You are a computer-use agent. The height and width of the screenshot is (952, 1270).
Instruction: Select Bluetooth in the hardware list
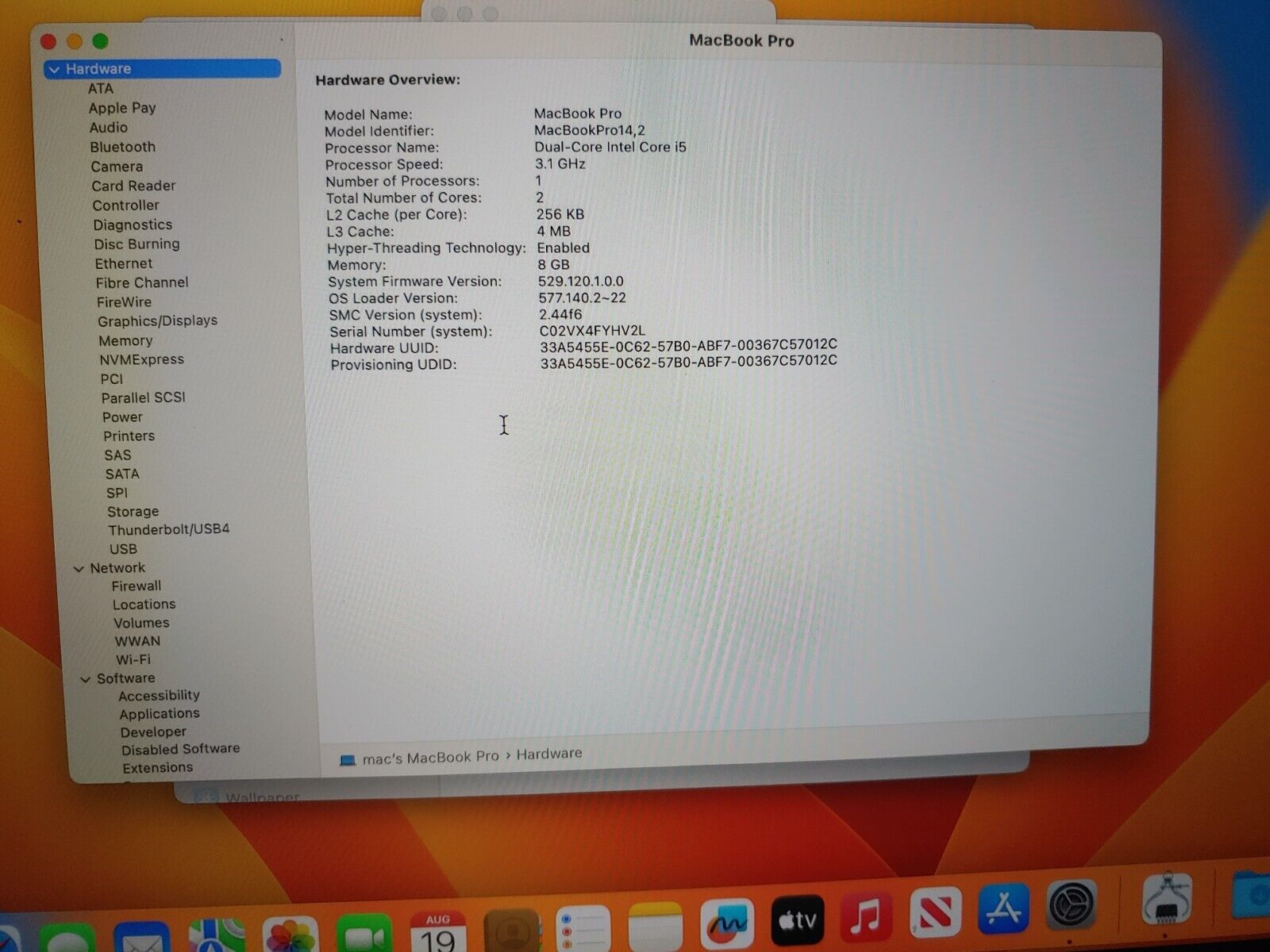(x=123, y=147)
